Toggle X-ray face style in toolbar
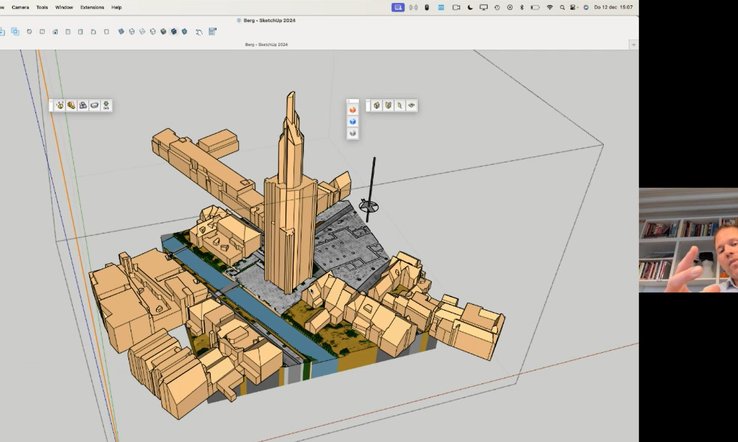The width and height of the screenshot is (738, 442). point(121,31)
